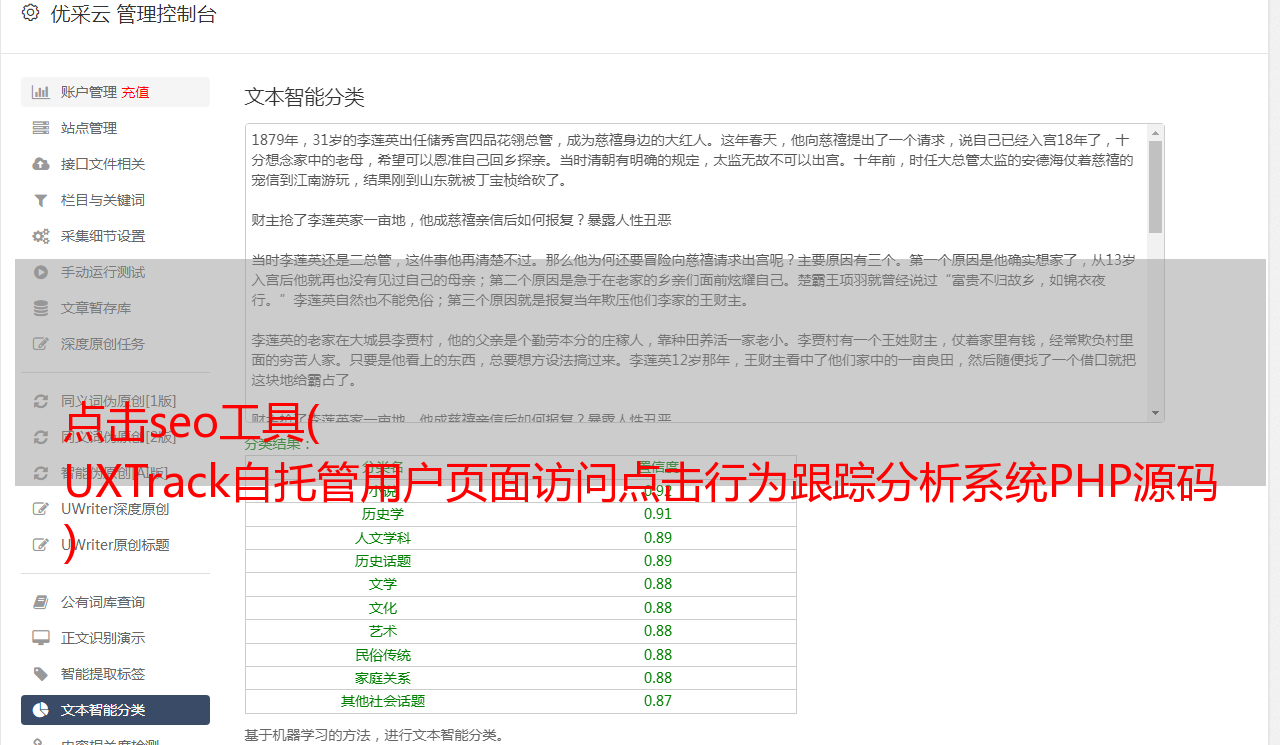Click the book icon for 公有词库查询
The width and height of the screenshot is (1280, 745).
pos(41,602)
